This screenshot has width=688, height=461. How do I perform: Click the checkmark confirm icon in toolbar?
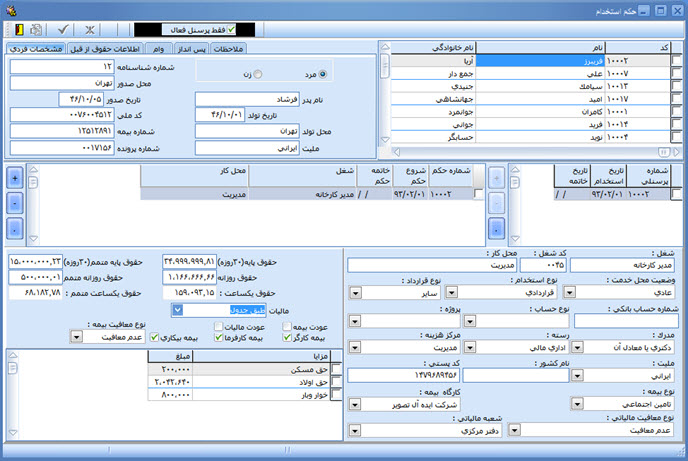(65, 29)
